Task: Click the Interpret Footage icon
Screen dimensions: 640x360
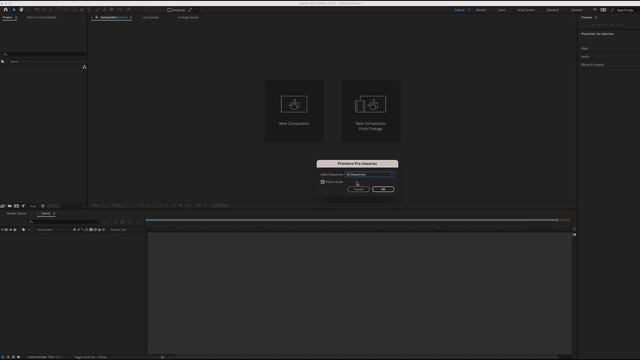Action: point(3,206)
